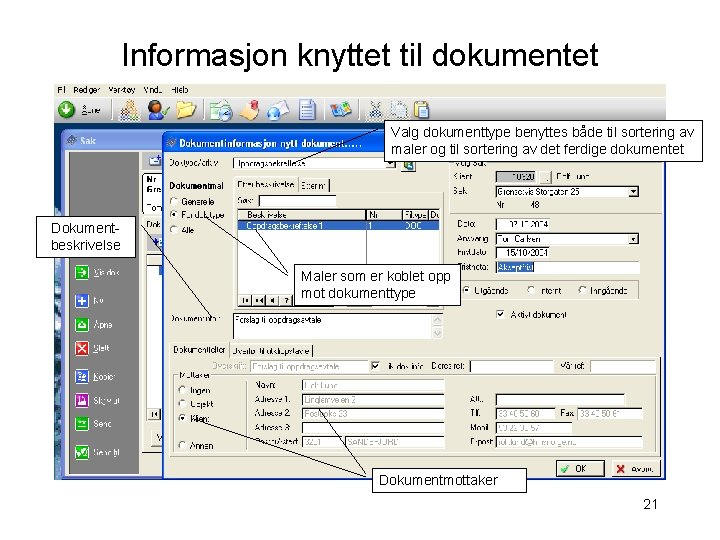Image resolution: width=720 pixels, height=540 pixels.
Task: Select the Generelle radio button
Action: click(x=174, y=202)
